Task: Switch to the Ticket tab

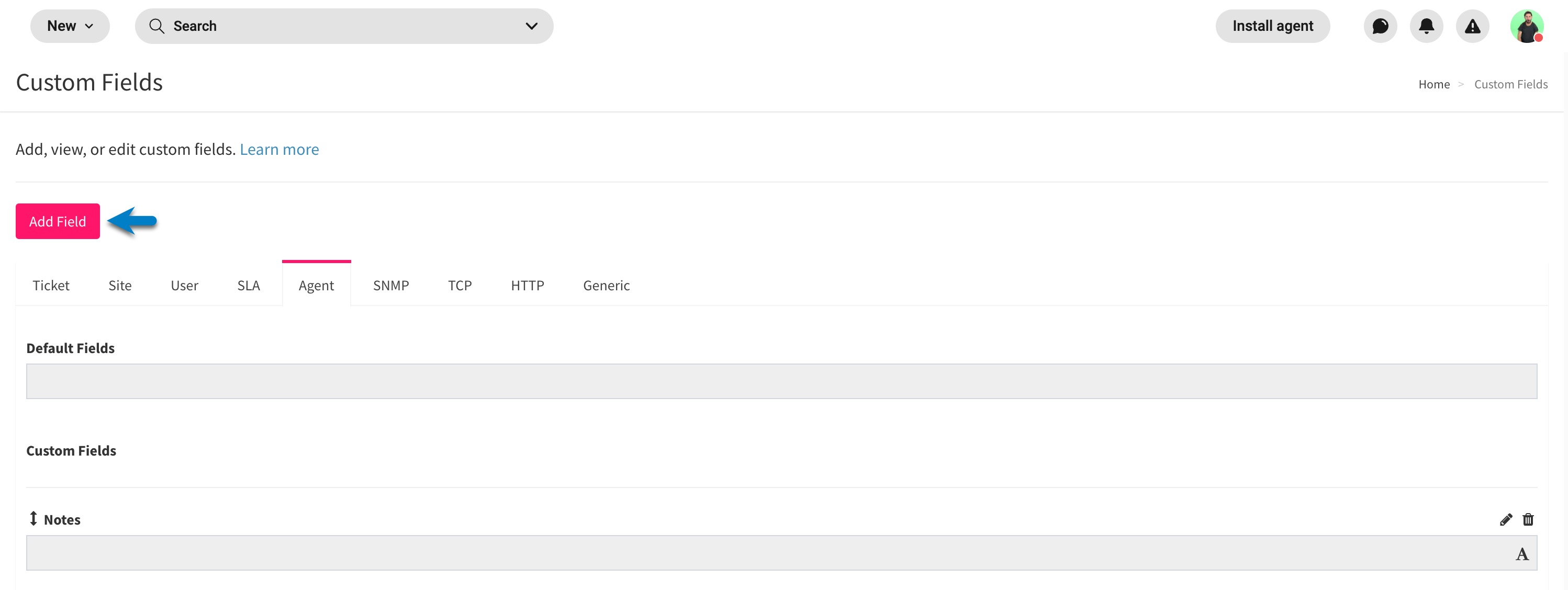Action: click(x=51, y=285)
